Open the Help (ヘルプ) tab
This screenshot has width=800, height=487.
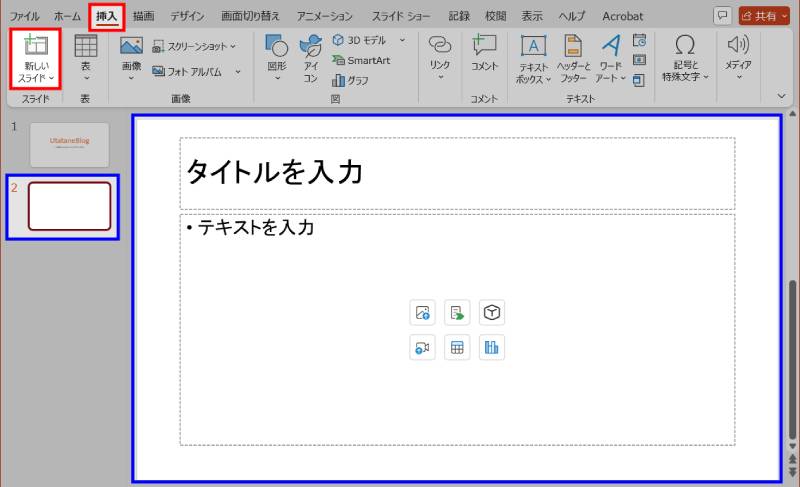(x=572, y=16)
